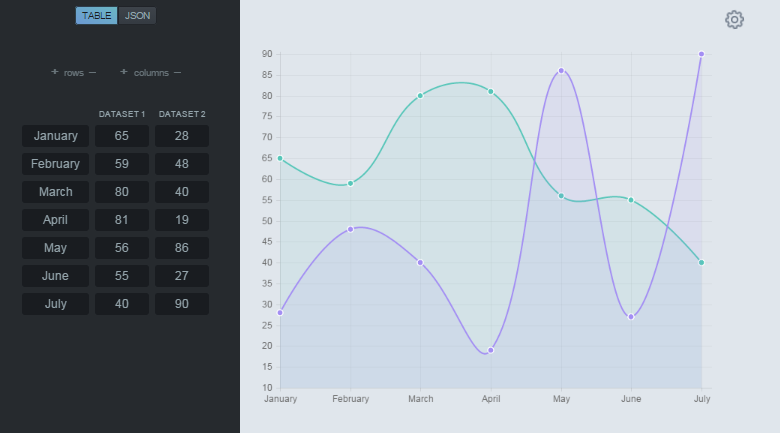Click the April Dataset 1 cell showing 81
780x433 pixels.
point(122,220)
